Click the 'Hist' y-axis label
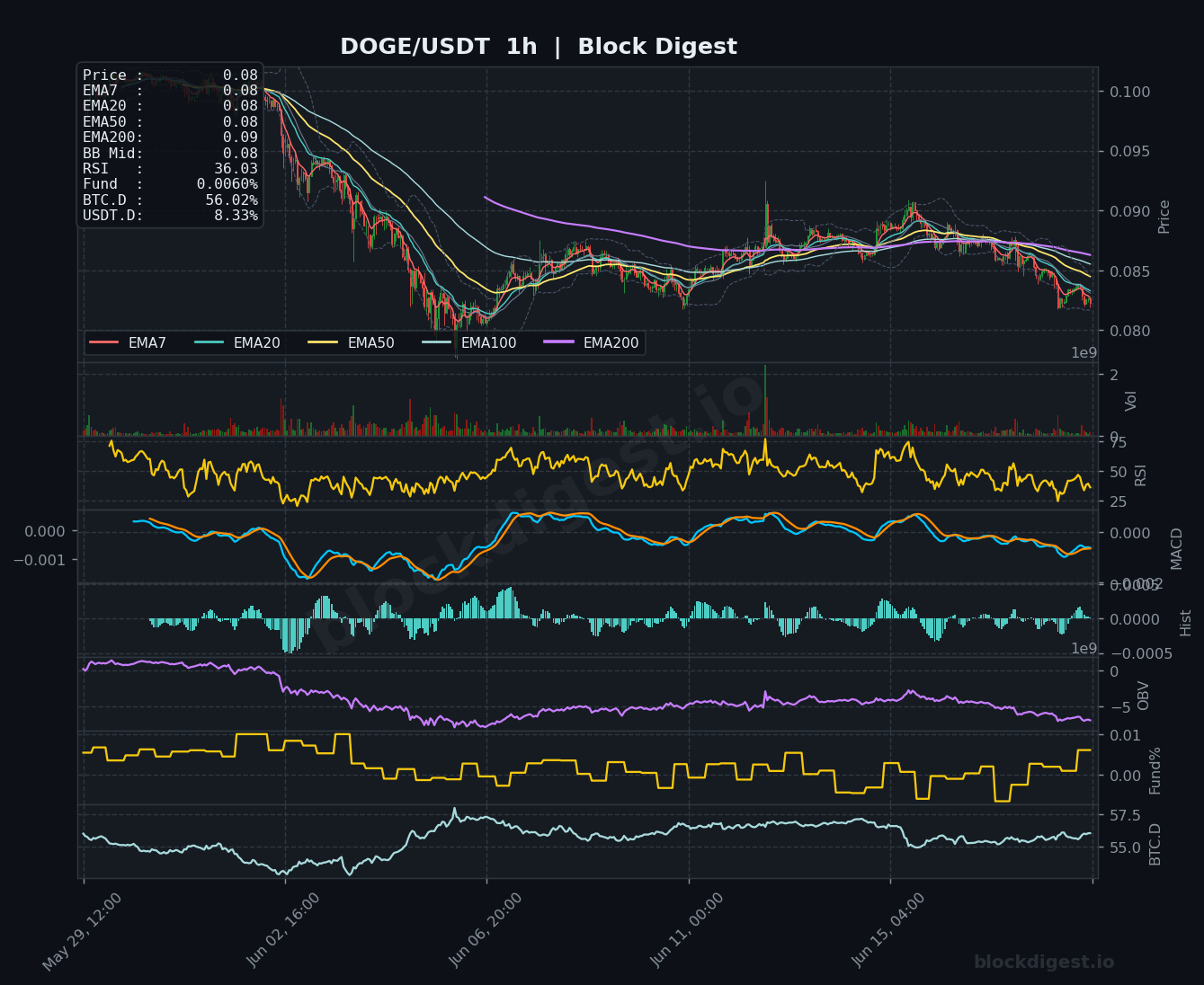Screen dimensions: 1204x985 tap(1185, 623)
